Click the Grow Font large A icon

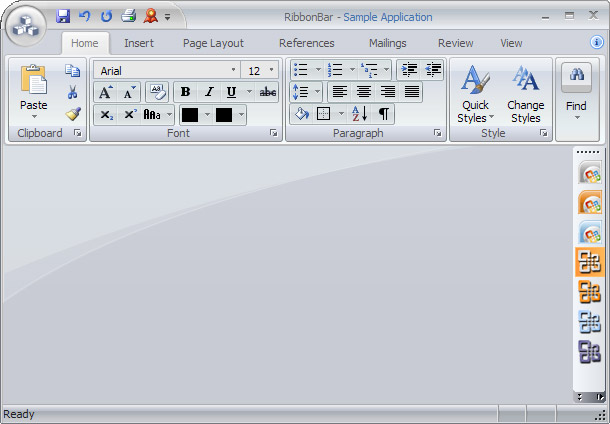106,92
